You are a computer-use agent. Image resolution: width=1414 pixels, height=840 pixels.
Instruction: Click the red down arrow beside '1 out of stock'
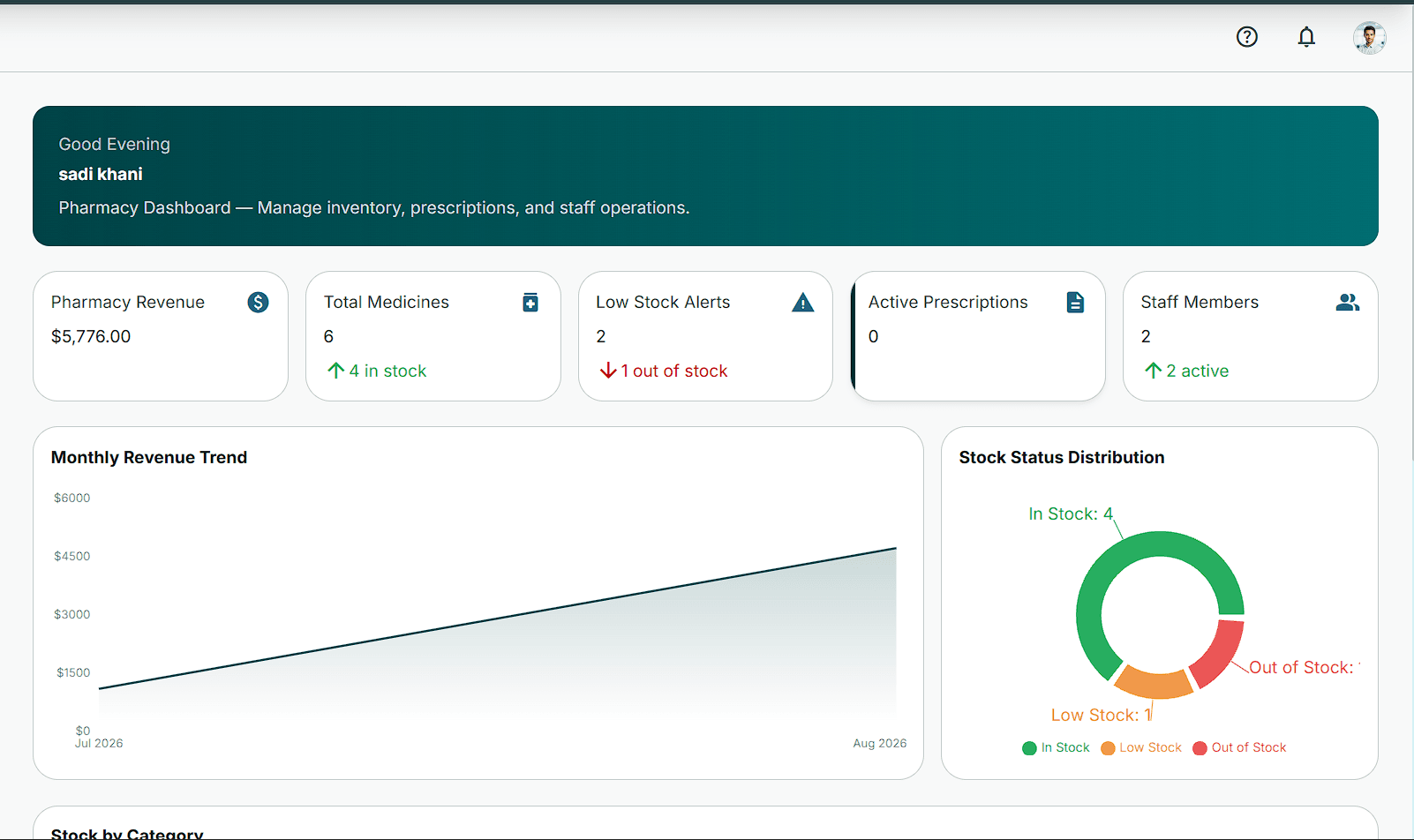[608, 371]
